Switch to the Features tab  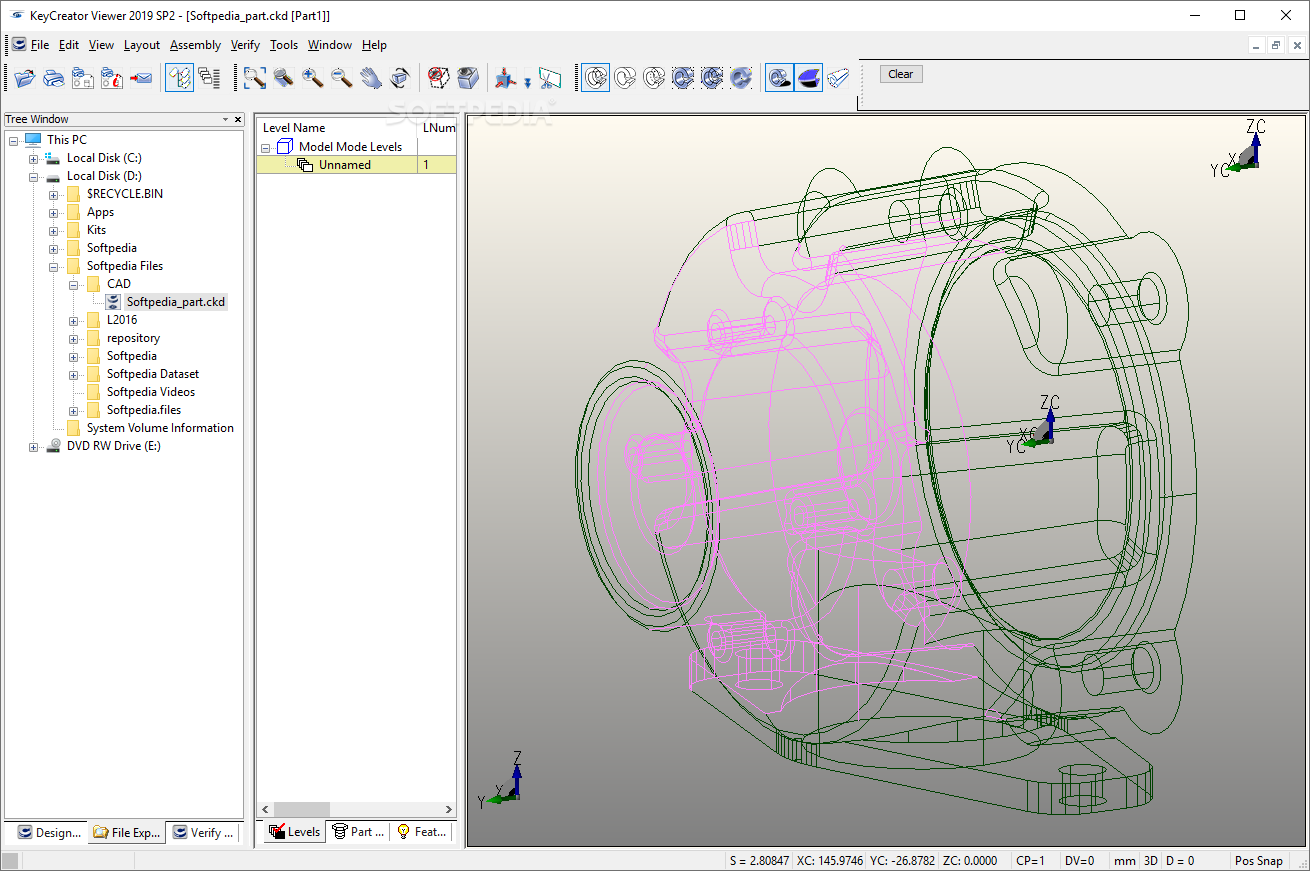(x=422, y=831)
